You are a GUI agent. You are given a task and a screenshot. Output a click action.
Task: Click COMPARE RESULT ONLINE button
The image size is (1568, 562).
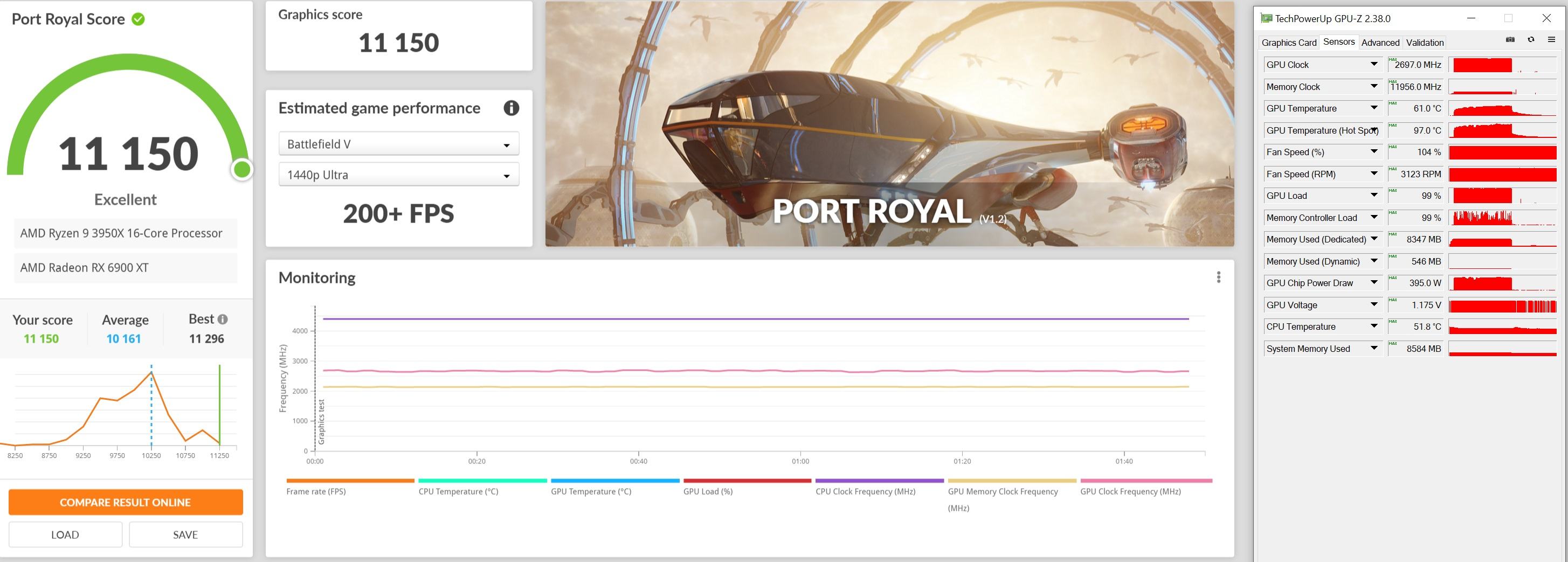(126, 502)
